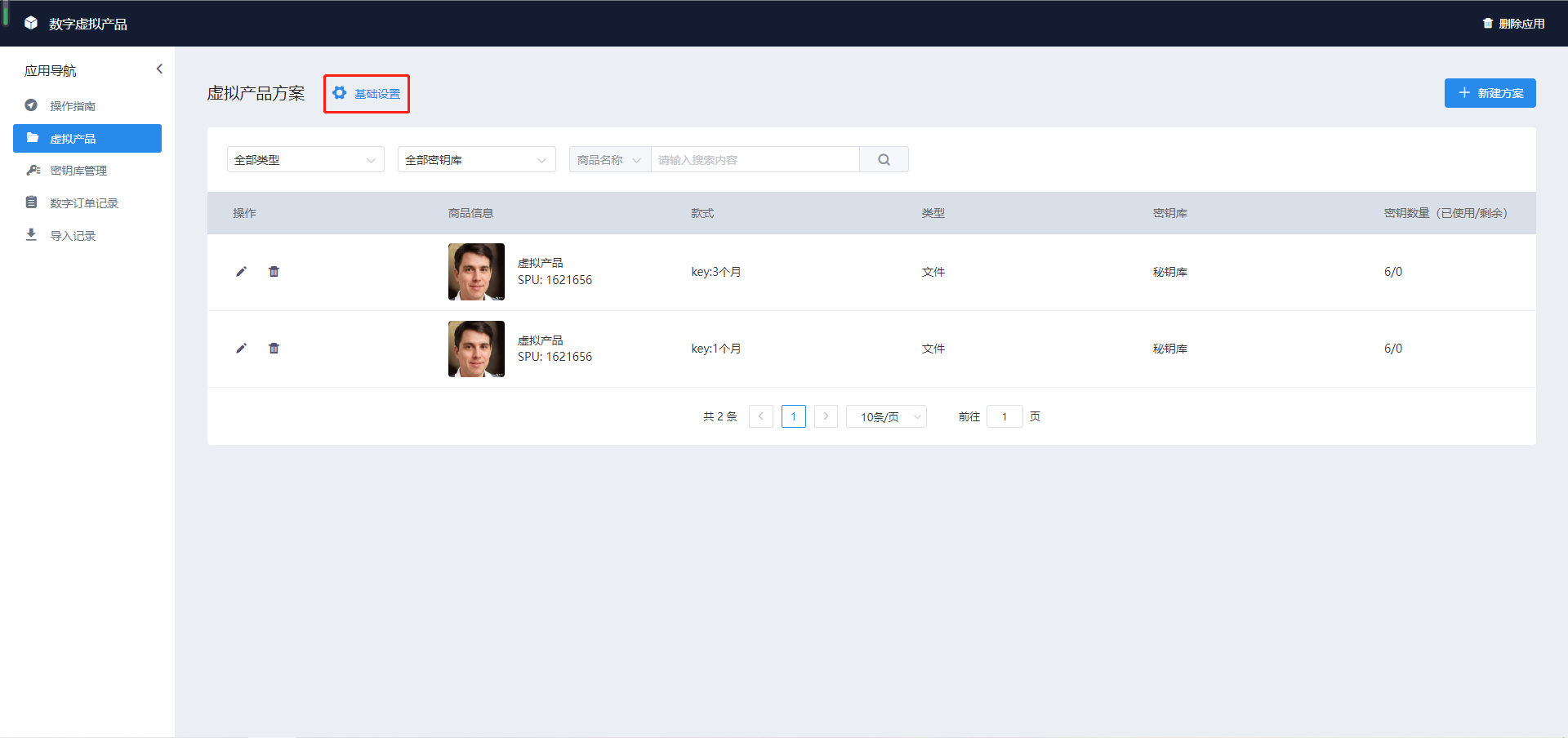Click the key:3个月 cell text
The image size is (1568, 738).
coord(716,272)
